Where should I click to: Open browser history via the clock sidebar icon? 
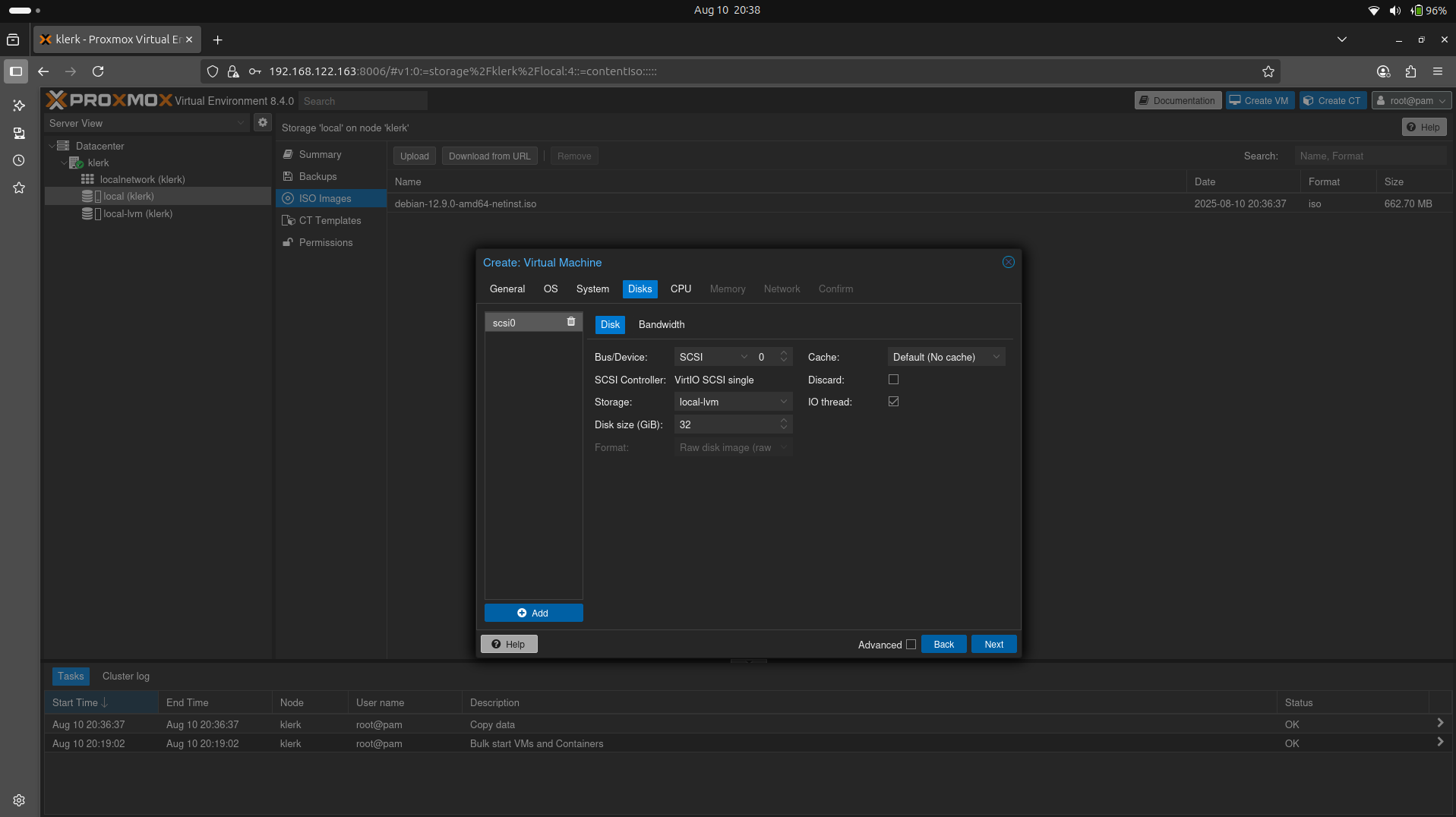pyautogui.click(x=18, y=160)
